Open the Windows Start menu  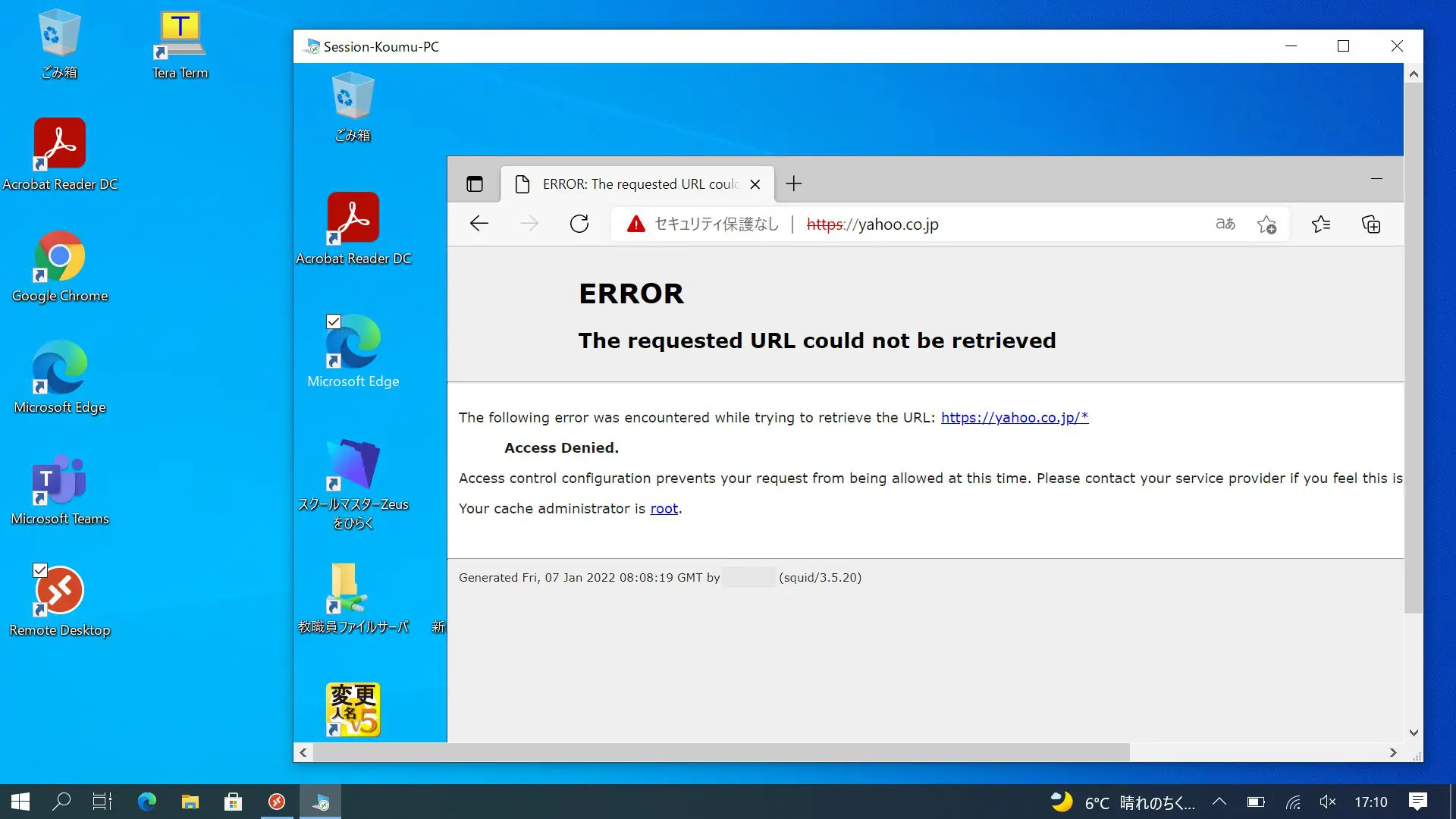pos(20,802)
